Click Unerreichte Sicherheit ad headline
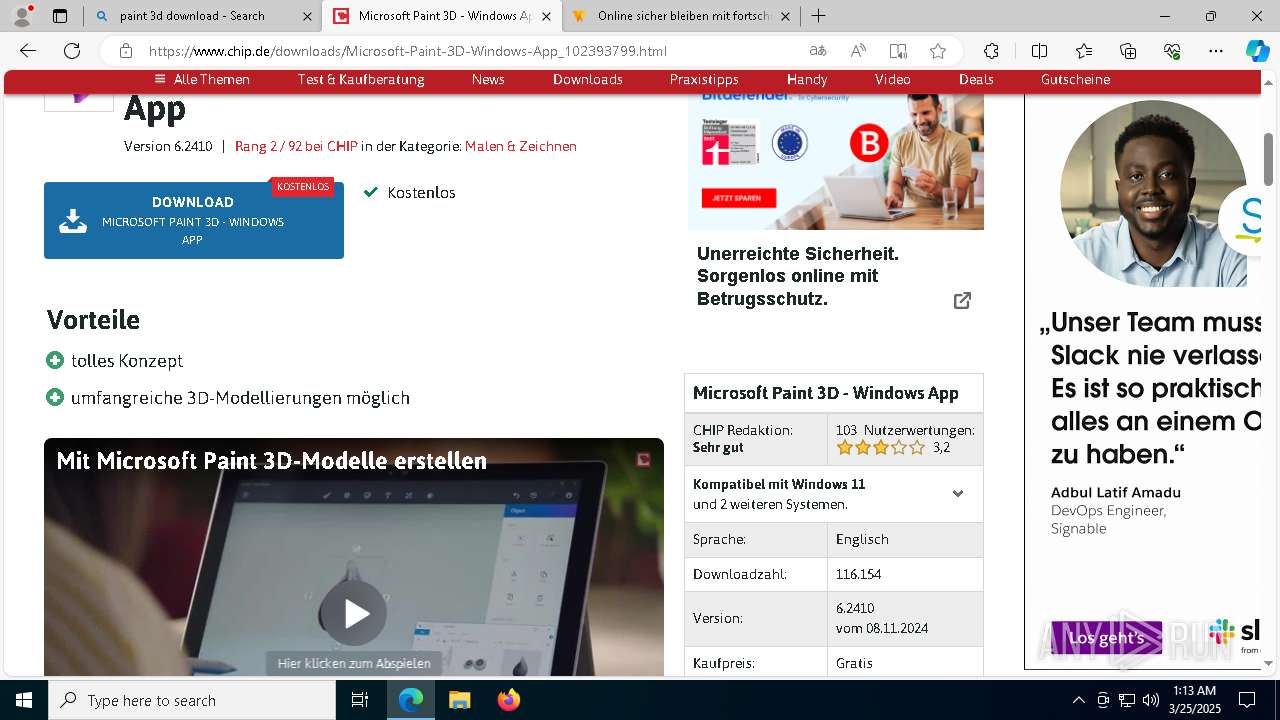Viewport: 1280px width, 720px height. [798, 277]
